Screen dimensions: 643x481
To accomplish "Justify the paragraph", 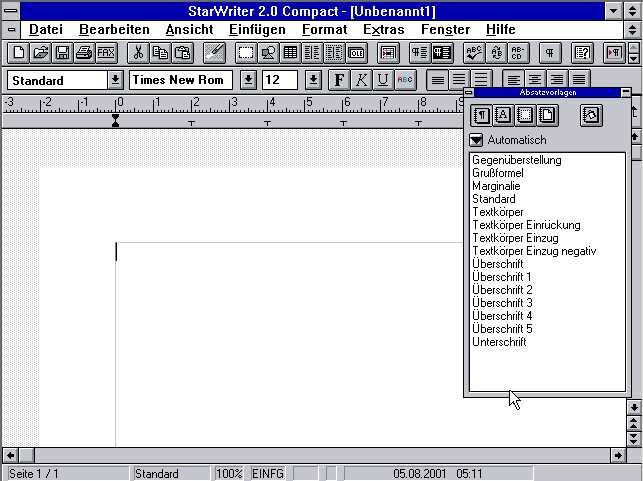I will coord(579,80).
